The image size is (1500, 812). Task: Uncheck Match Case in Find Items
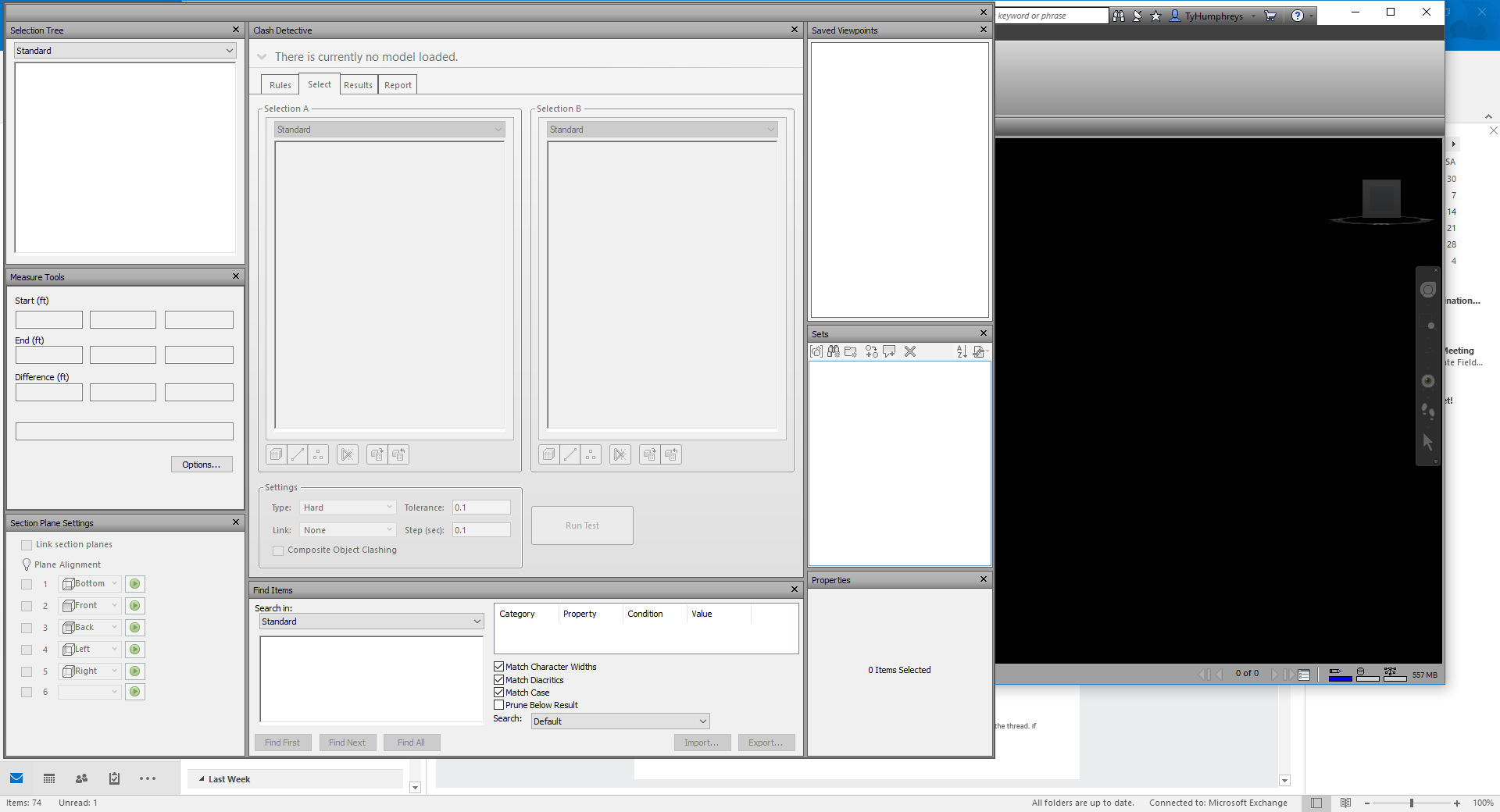(498, 693)
